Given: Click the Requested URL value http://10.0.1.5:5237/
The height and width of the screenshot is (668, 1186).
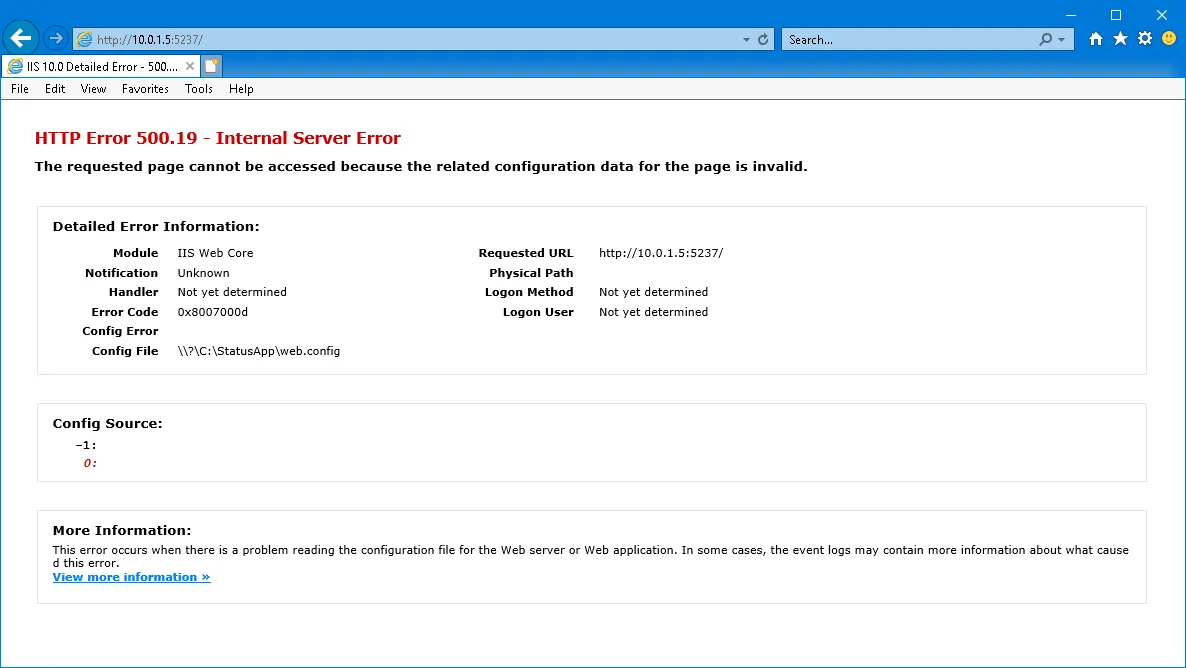Looking at the screenshot, I should [661, 253].
